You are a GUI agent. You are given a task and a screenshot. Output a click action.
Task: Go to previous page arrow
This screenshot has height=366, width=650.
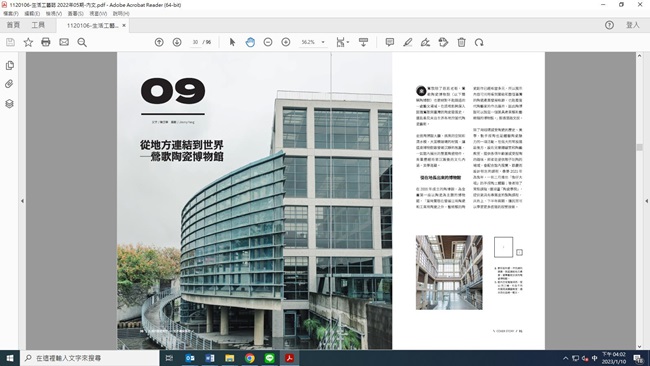[159, 42]
